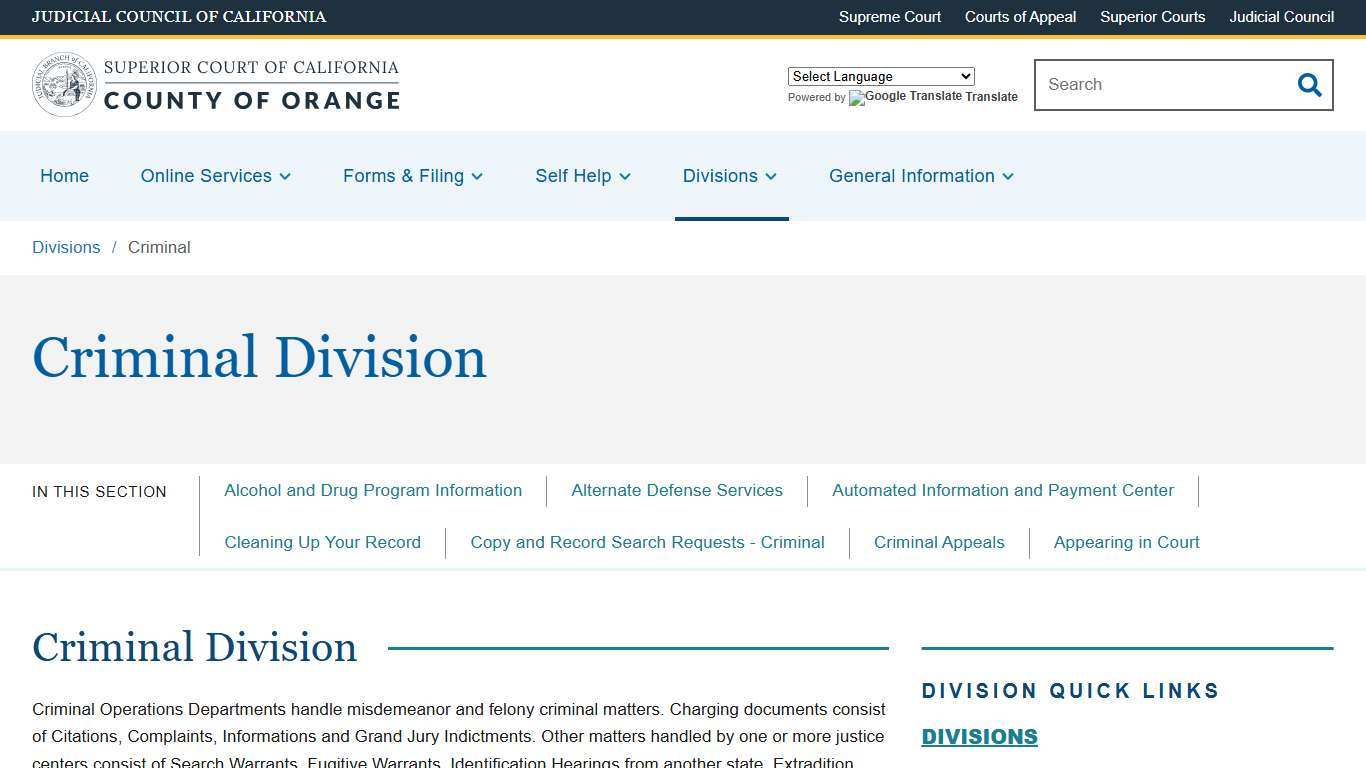Visit the Courts of Appeal page

click(x=1020, y=17)
